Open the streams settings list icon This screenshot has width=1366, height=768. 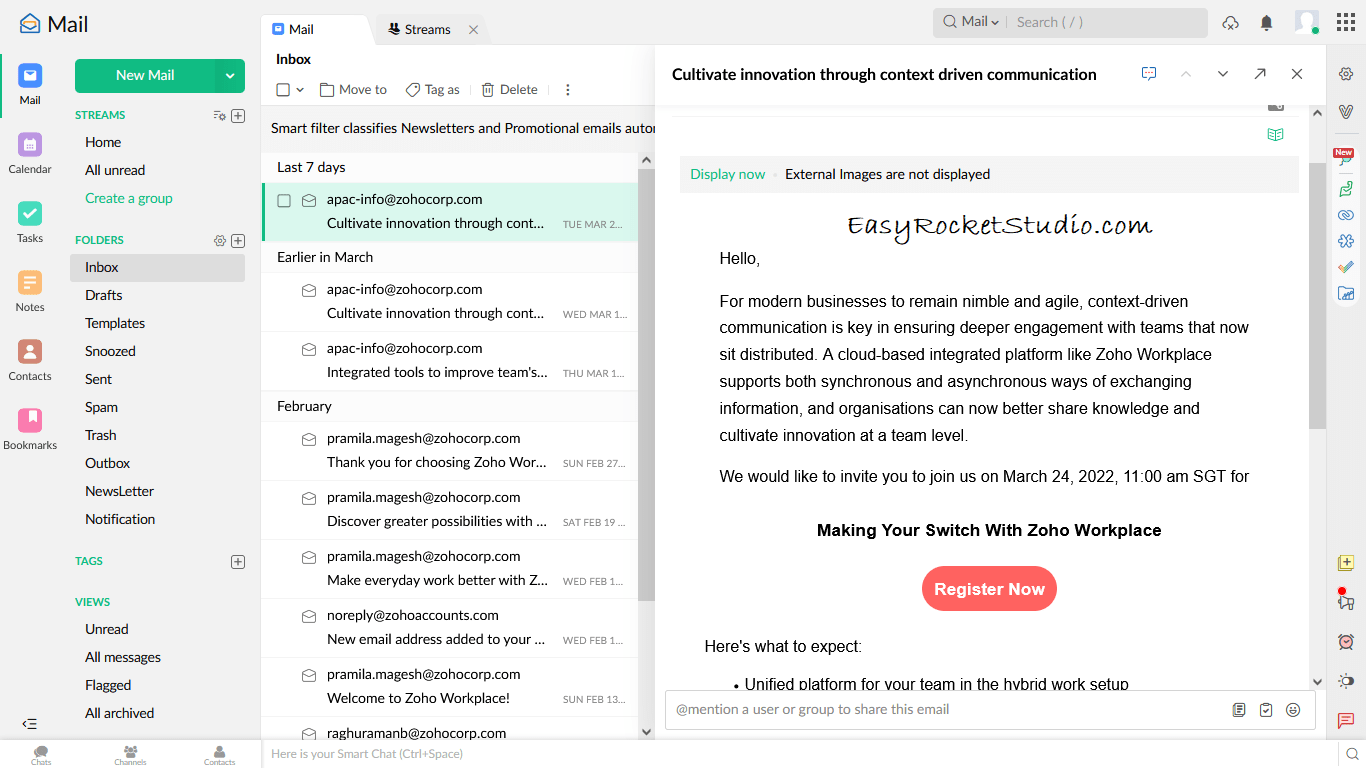(220, 116)
